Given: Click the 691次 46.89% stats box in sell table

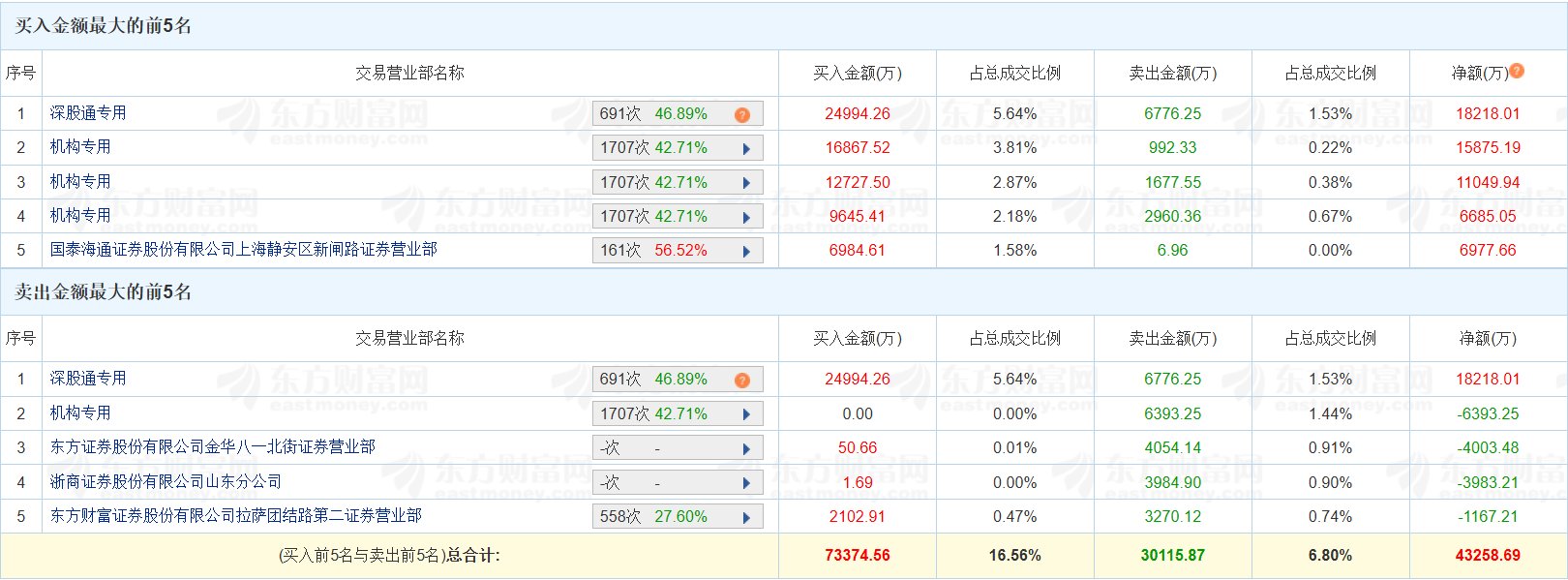Looking at the screenshot, I should pos(678,380).
